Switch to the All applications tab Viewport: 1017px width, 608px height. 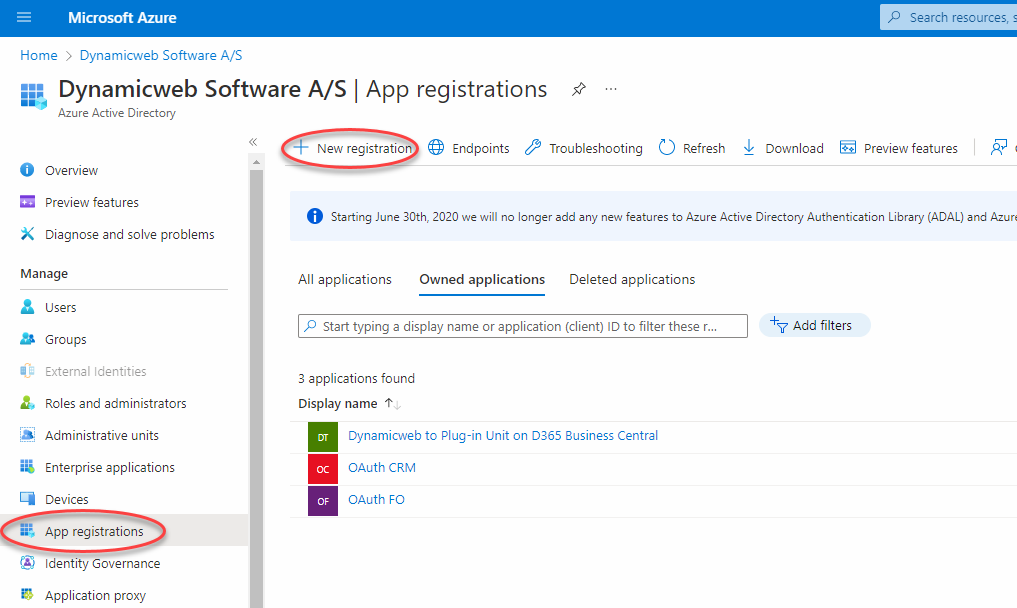345,280
